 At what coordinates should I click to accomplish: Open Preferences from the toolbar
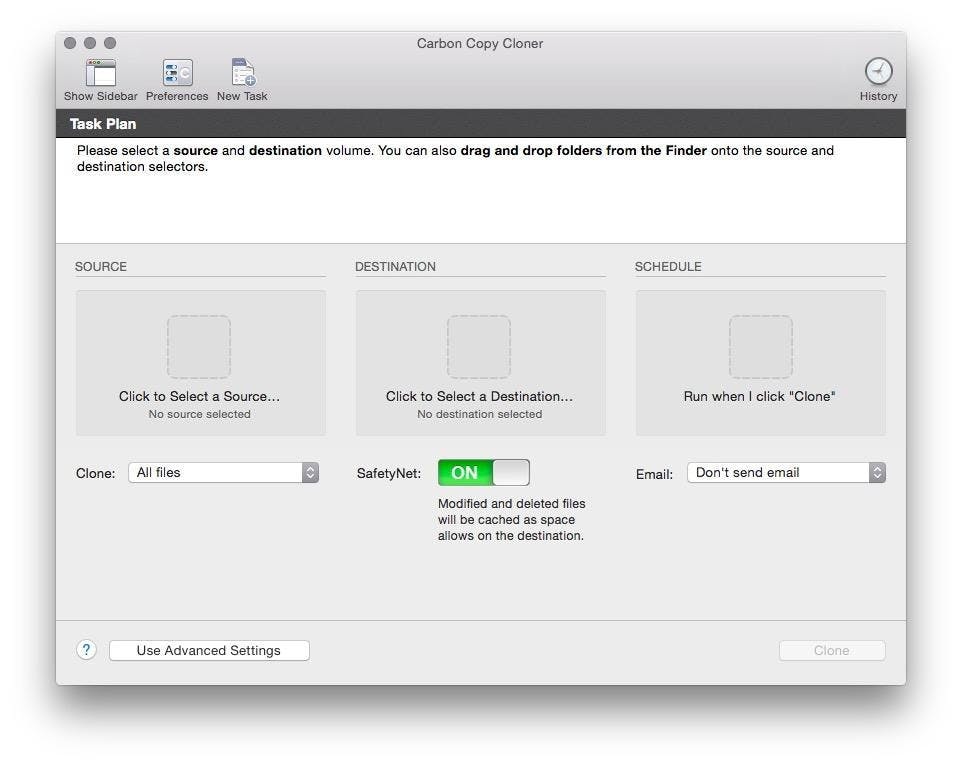(177, 73)
